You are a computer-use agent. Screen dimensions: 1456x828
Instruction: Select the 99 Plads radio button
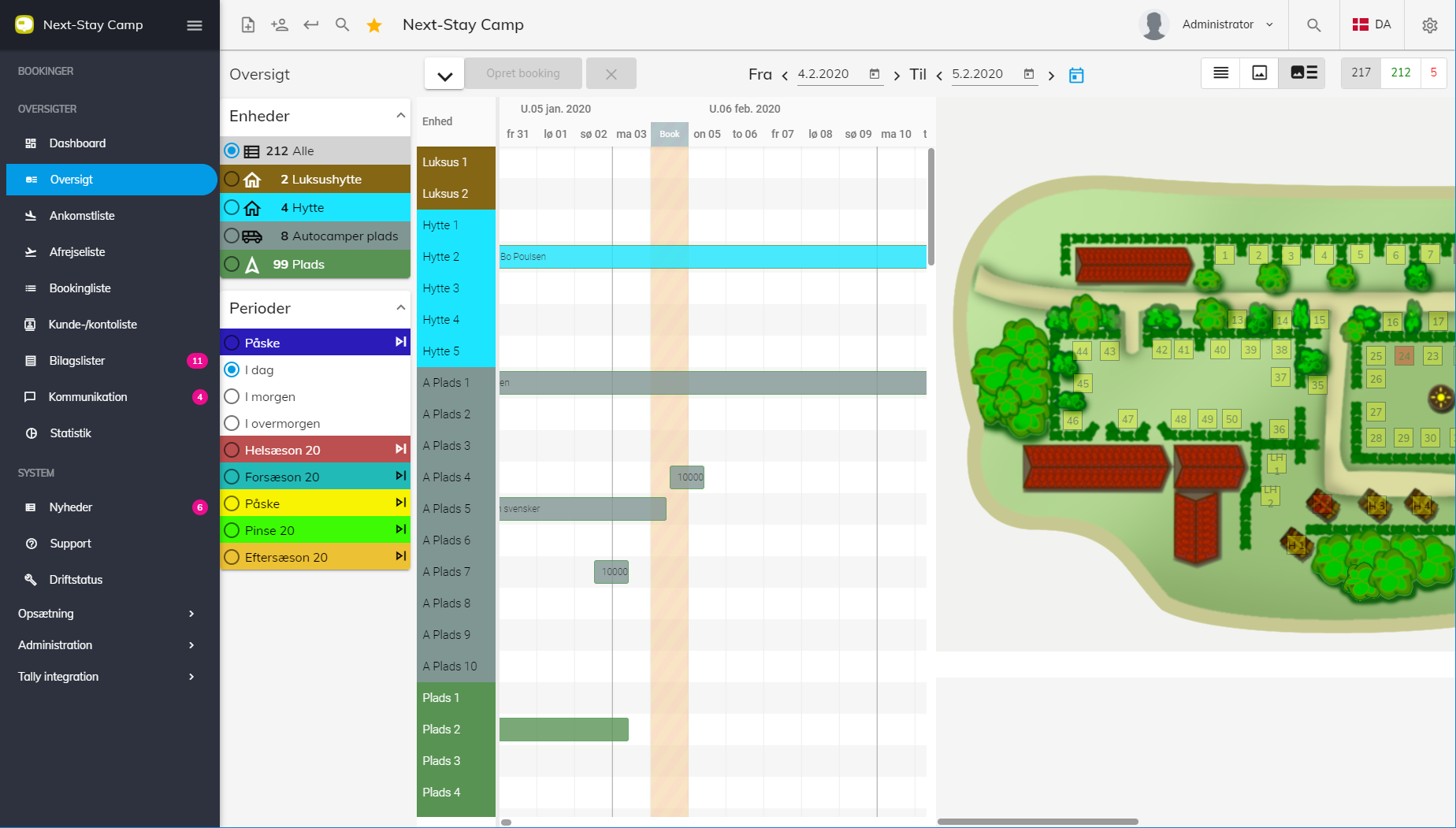[232, 264]
